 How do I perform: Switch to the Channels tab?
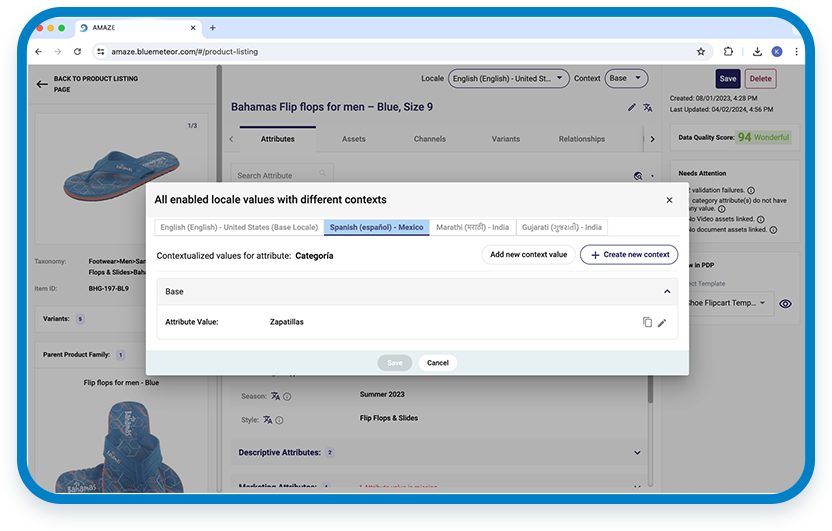click(429, 139)
